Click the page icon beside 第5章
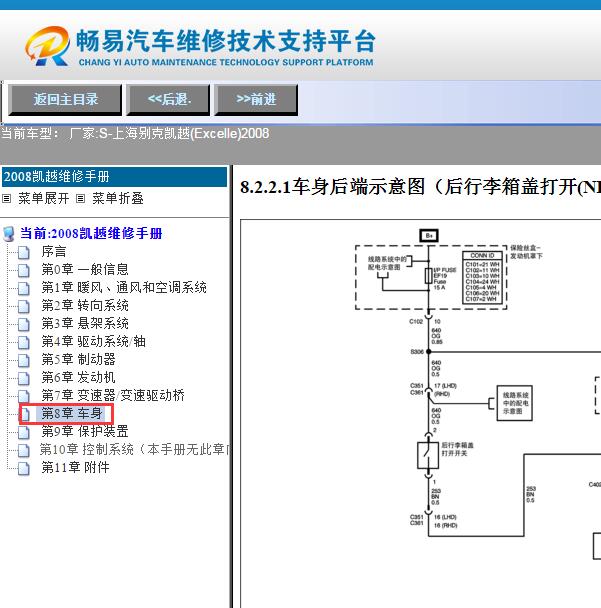The height and width of the screenshot is (608, 601). (24, 360)
